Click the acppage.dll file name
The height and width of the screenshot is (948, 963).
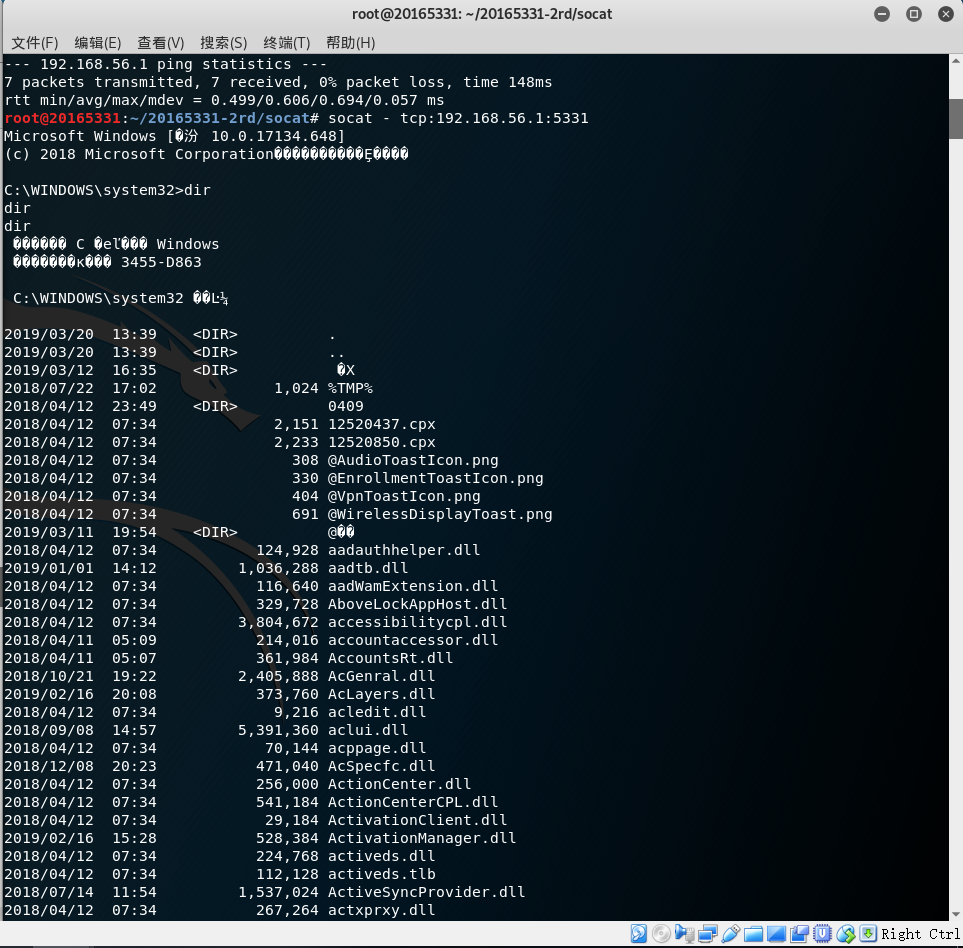377,748
